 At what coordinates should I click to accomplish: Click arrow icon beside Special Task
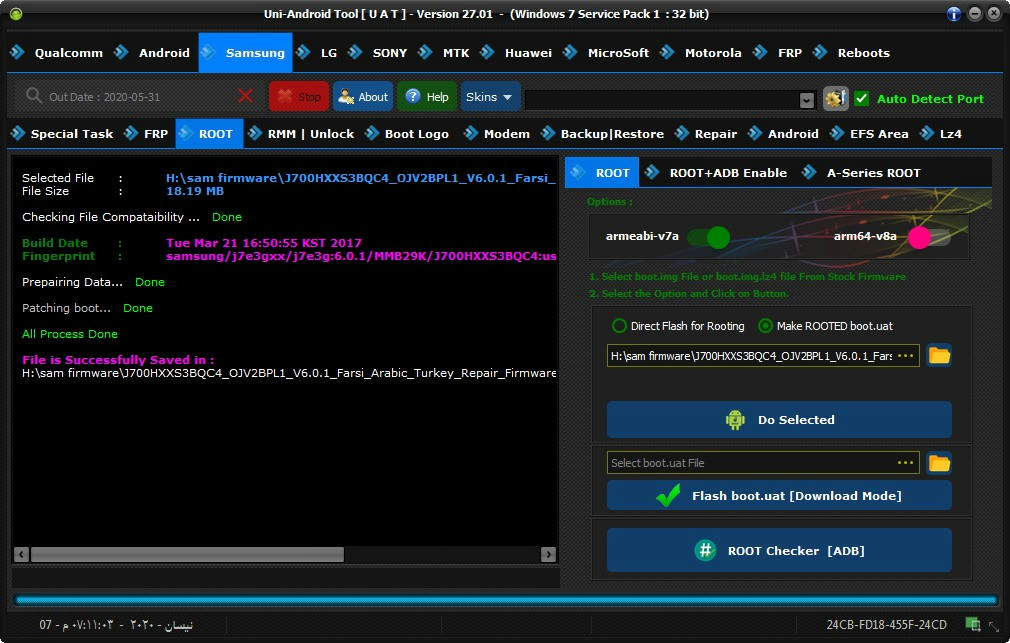(18, 133)
